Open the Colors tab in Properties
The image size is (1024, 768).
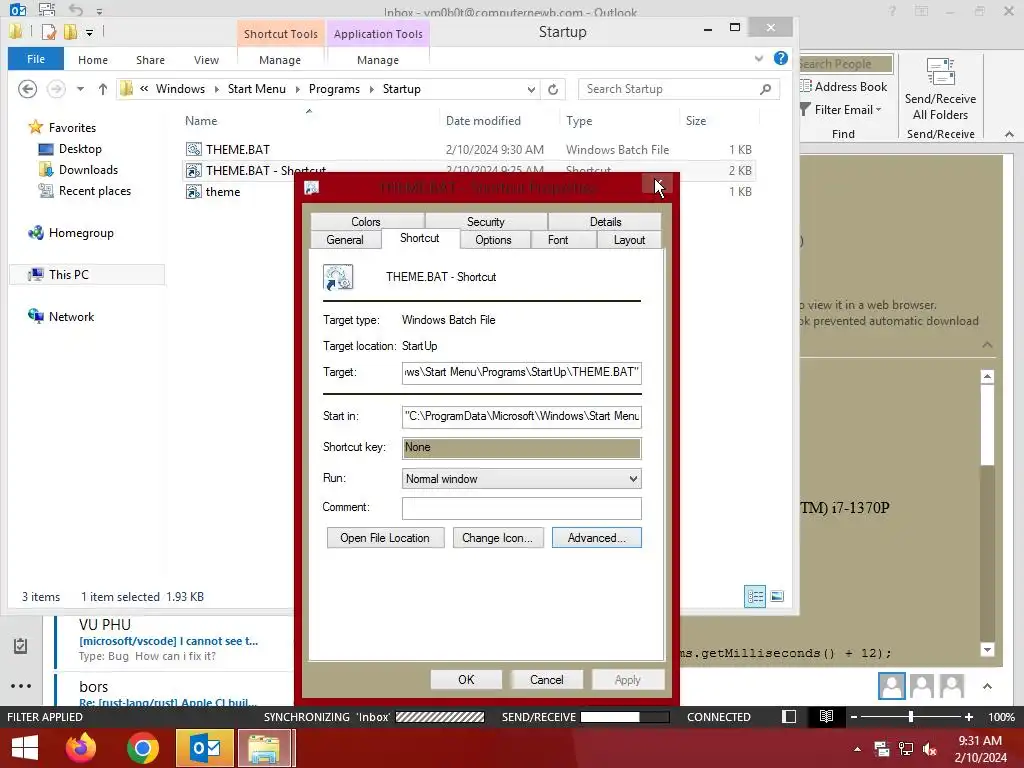point(366,221)
